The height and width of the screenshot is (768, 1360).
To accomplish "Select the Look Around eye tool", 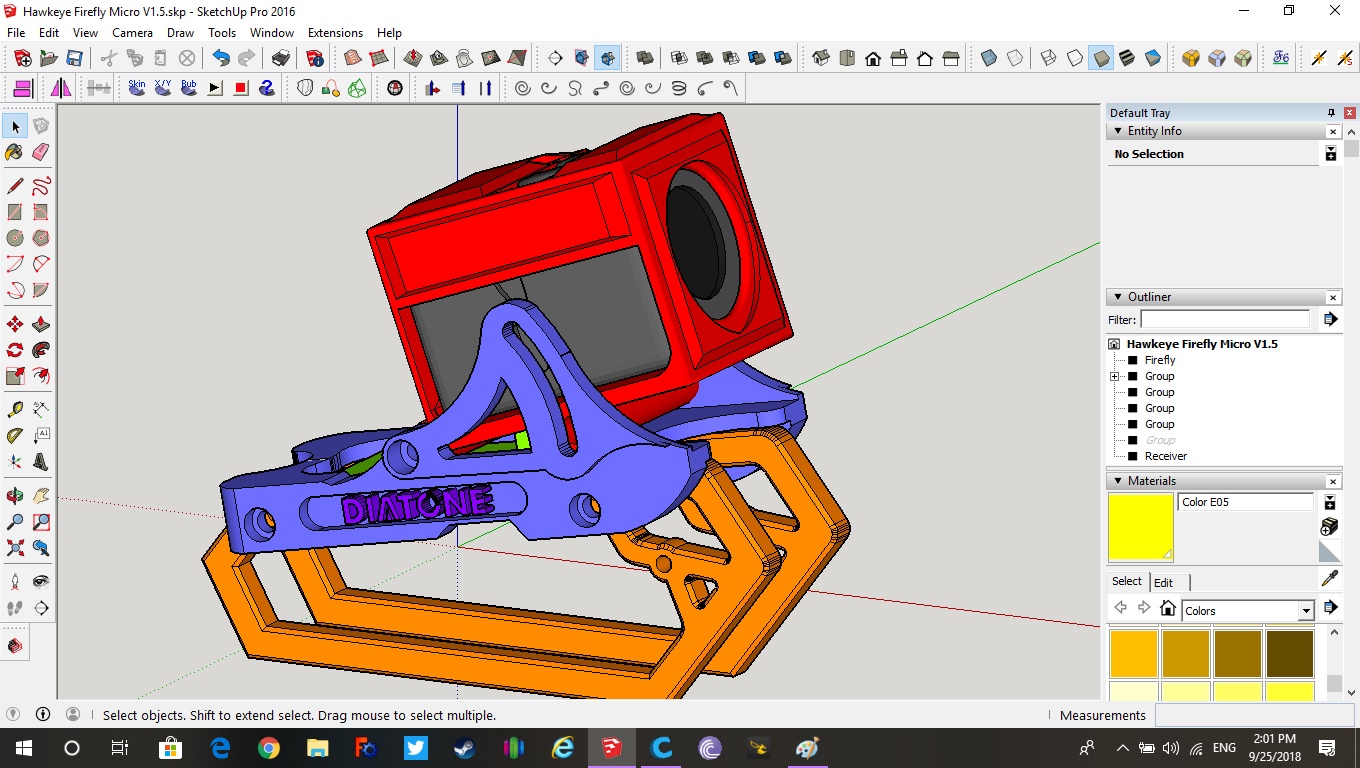I will tap(41, 582).
